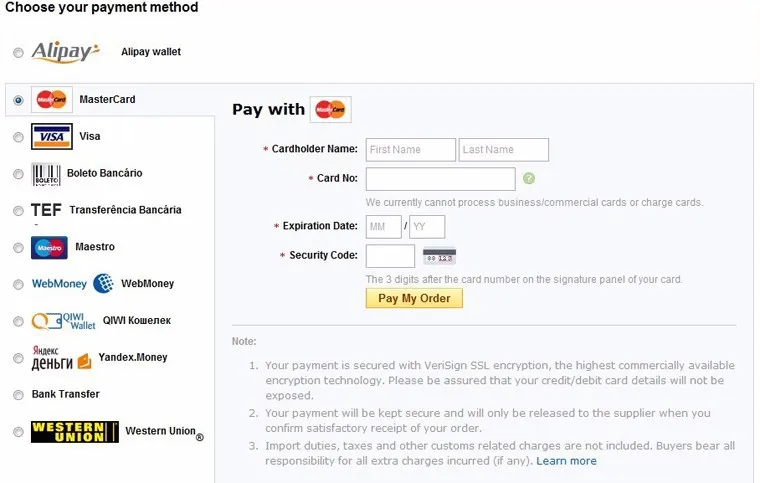
Task: Click the MM expiration month field
Action: coord(383,227)
